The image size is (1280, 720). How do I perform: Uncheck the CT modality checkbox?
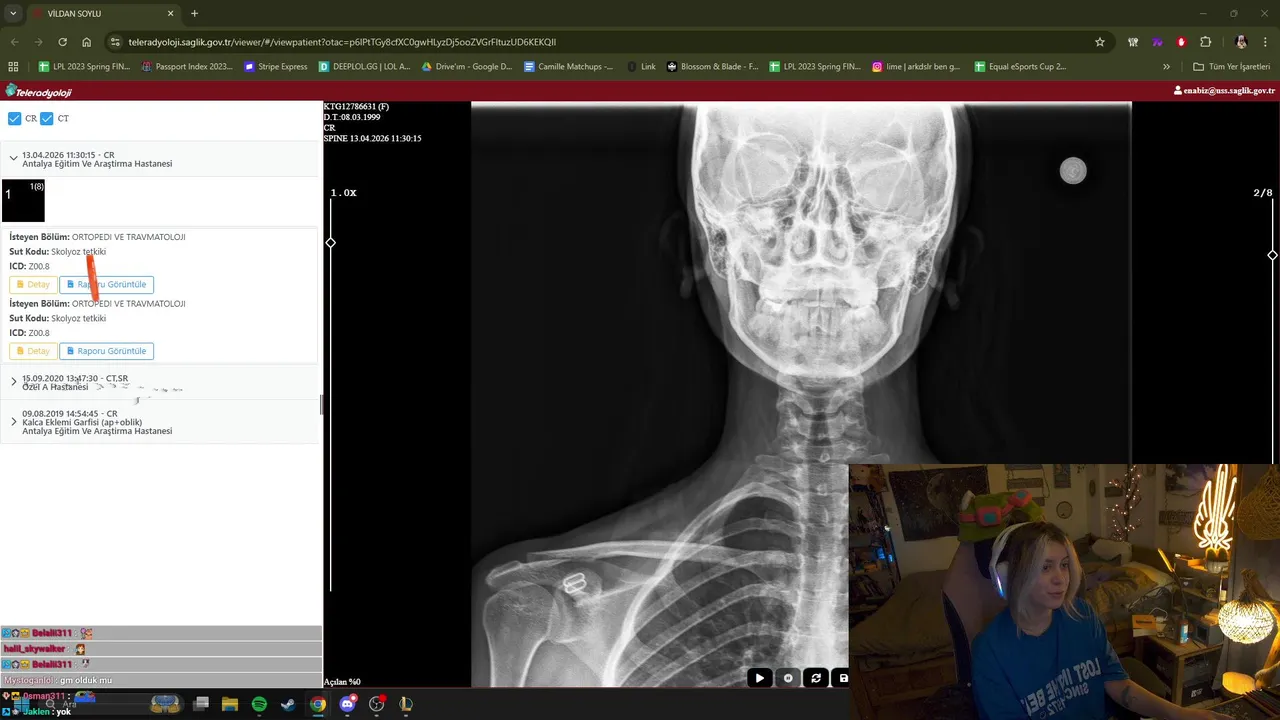coord(46,118)
